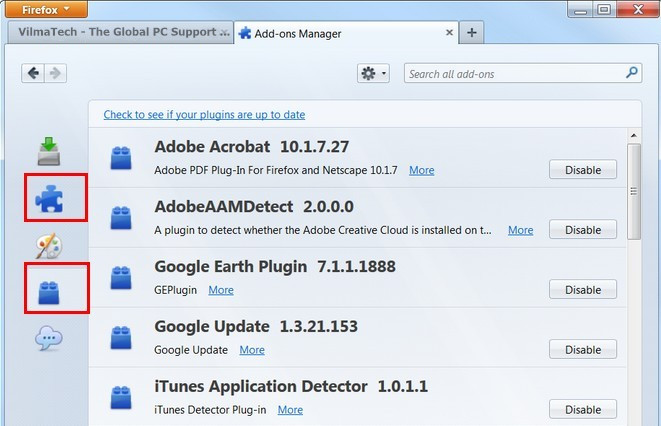
Task: Click the iTunes Detector Plug-in description
Action: coord(210,410)
